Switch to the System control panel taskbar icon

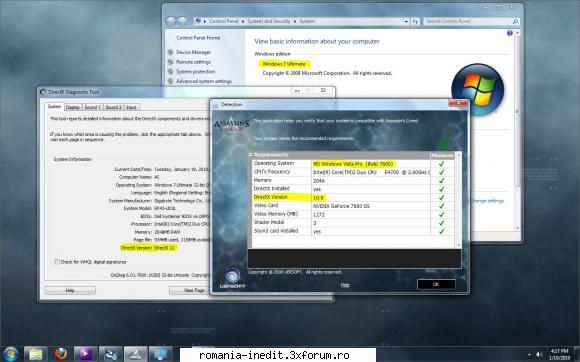pos(161,354)
